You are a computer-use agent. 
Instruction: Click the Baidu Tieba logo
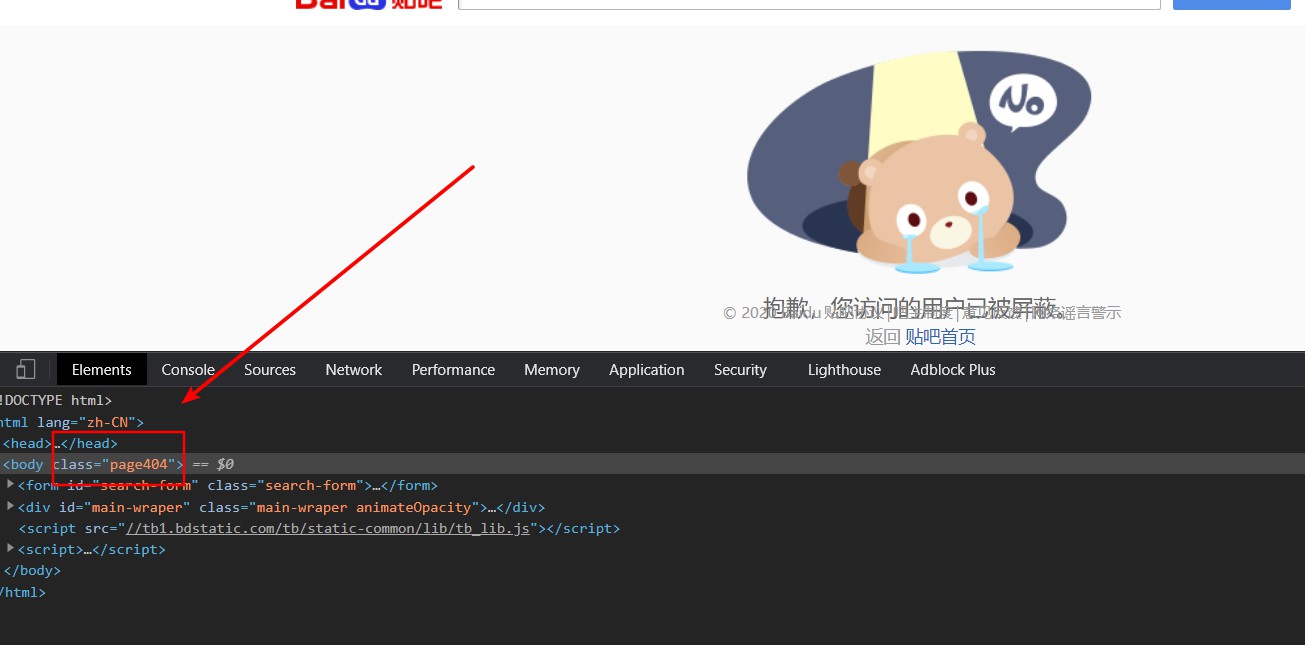[x=368, y=4]
